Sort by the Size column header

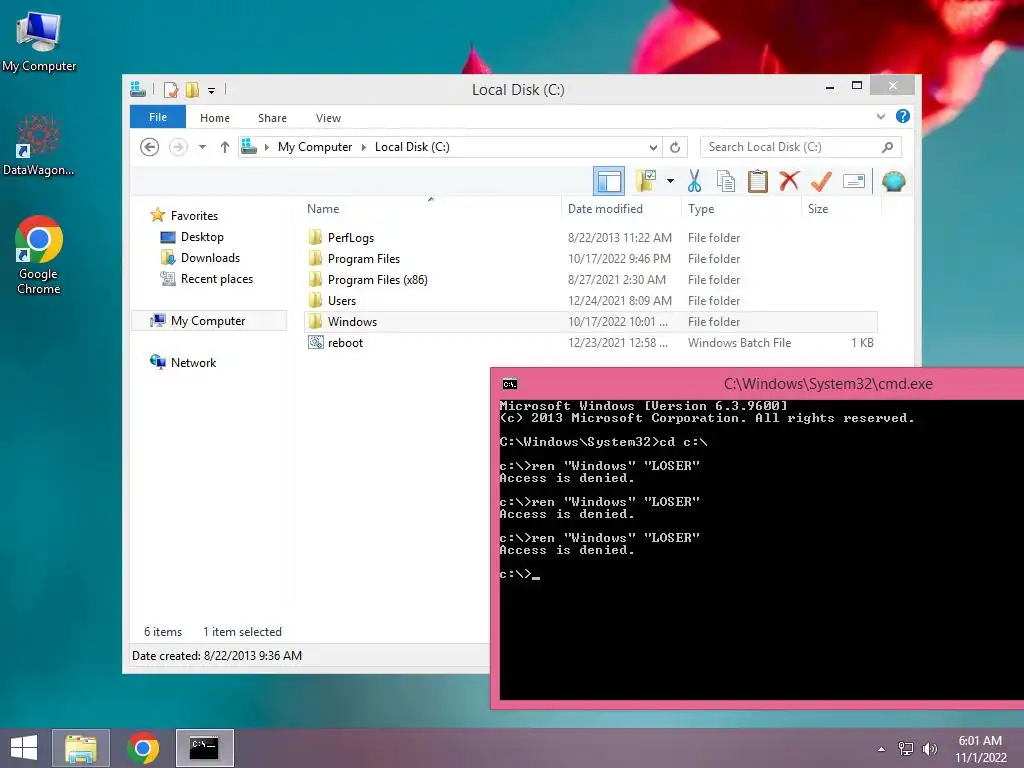[x=841, y=209]
